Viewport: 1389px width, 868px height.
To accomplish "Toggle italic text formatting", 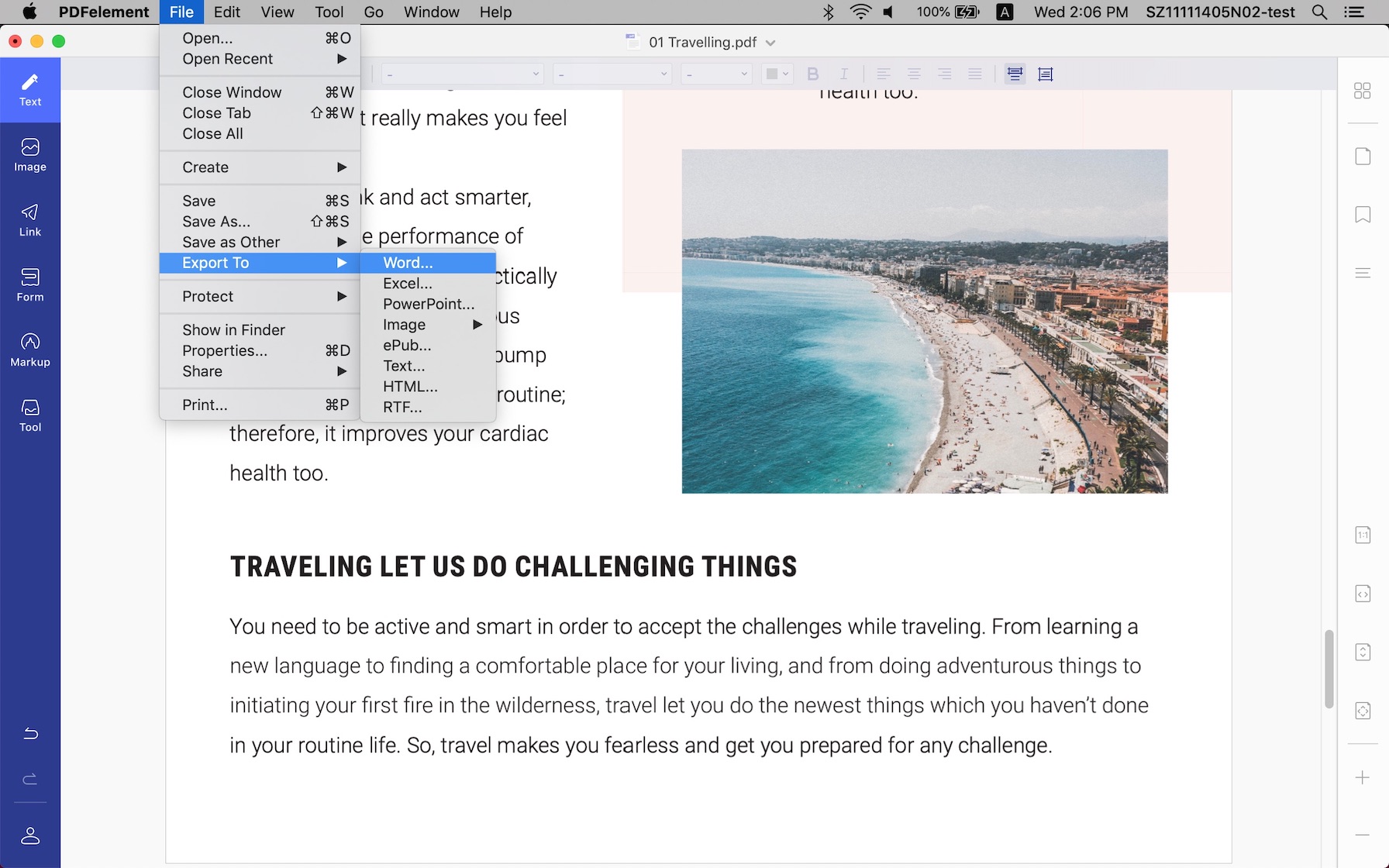I will (x=843, y=74).
